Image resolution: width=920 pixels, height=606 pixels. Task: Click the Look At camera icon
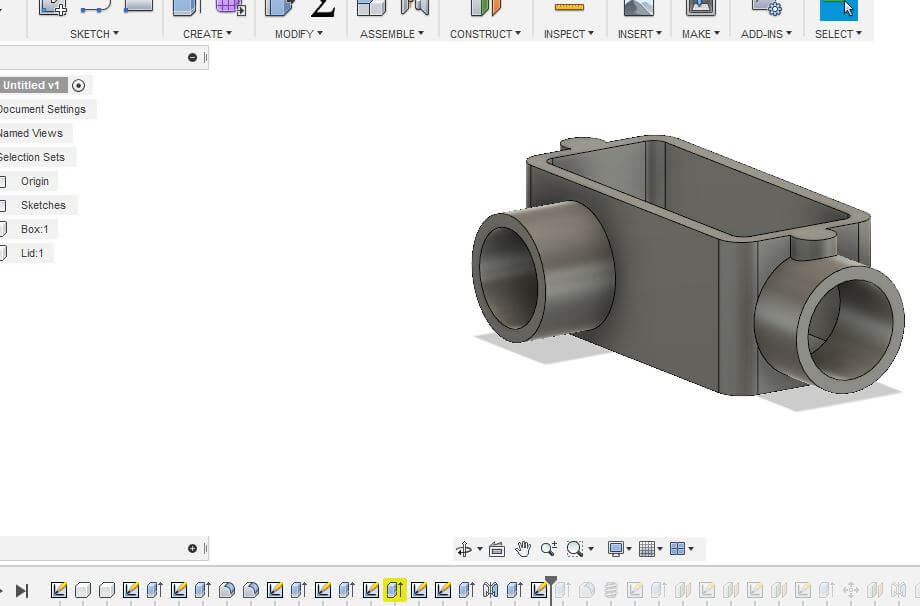497,549
